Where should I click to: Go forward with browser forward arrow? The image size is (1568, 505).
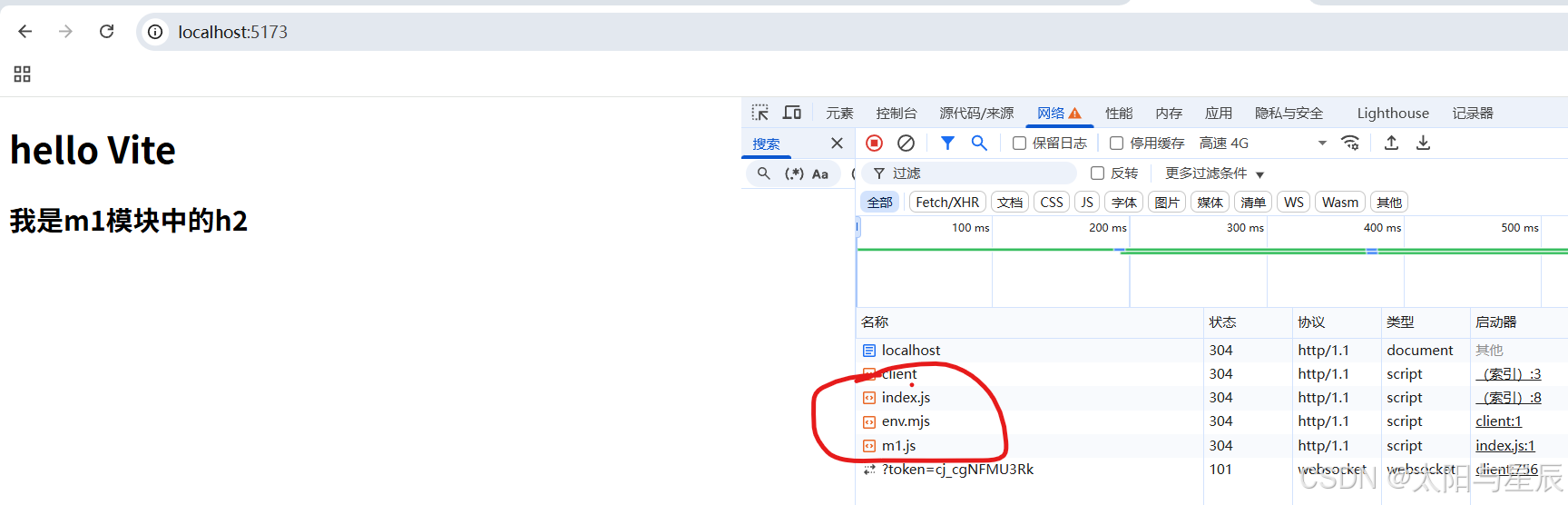coord(65,32)
